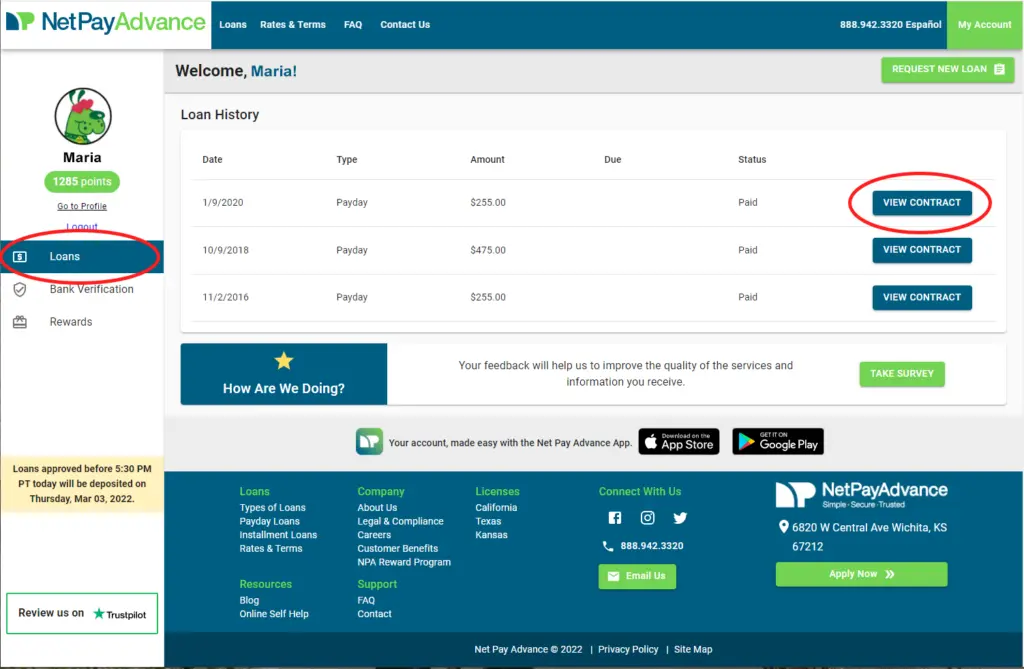
Task: Click the Take Survey button
Action: [x=902, y=374]
